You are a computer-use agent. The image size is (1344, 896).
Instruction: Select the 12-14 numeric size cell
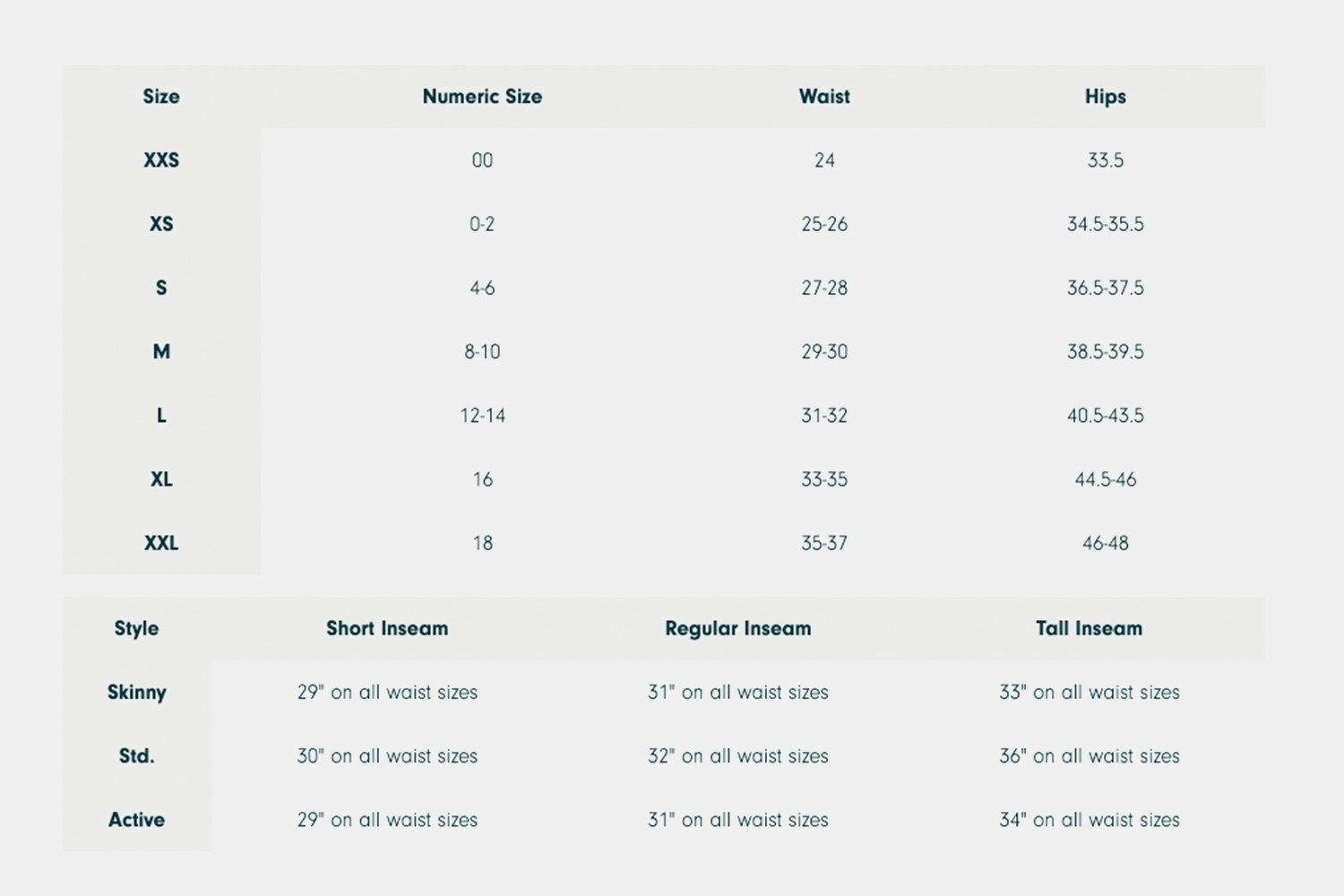482,416
